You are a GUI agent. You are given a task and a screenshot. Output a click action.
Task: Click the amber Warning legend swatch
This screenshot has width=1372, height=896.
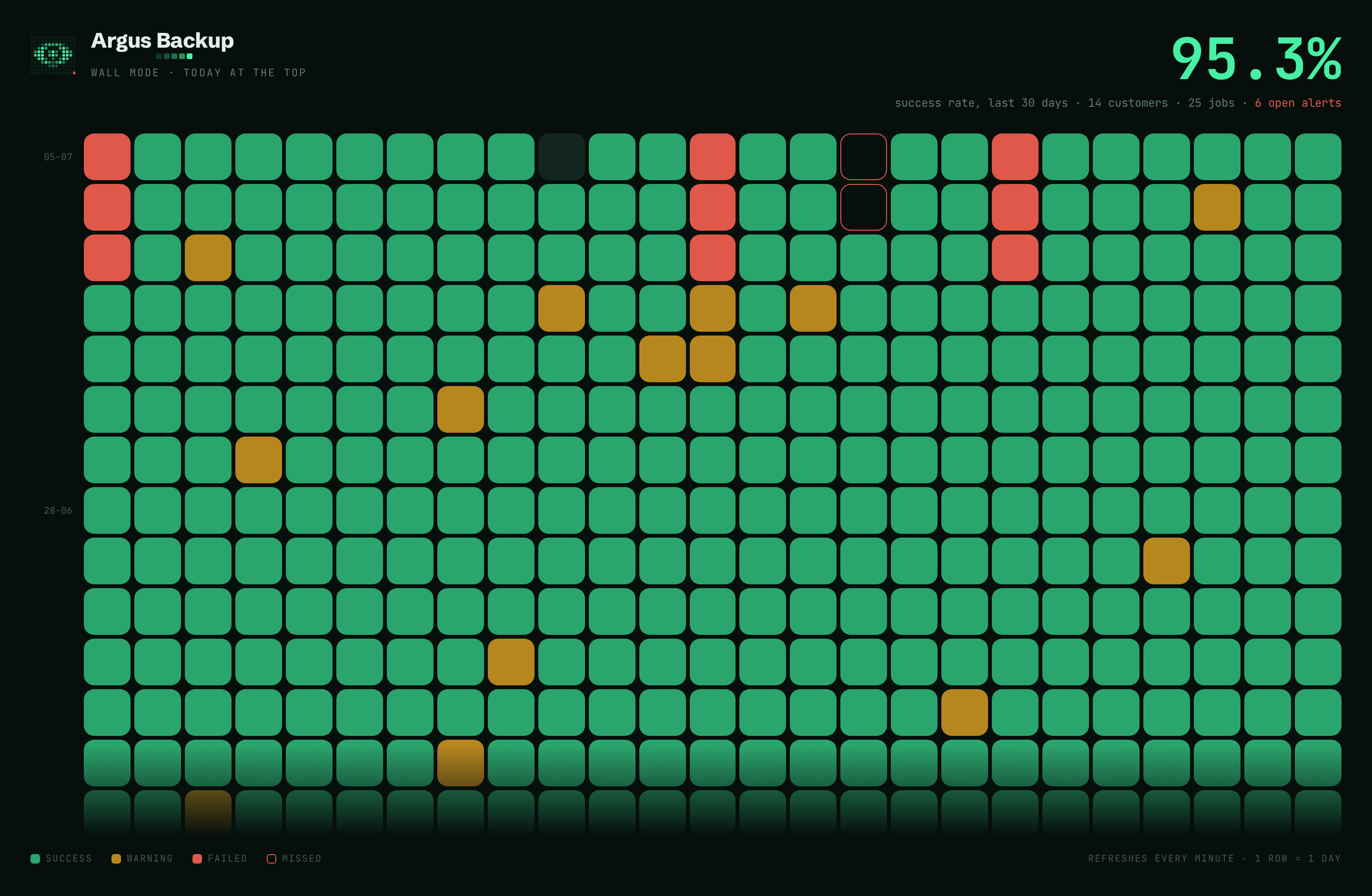click(x=116, y=858)
